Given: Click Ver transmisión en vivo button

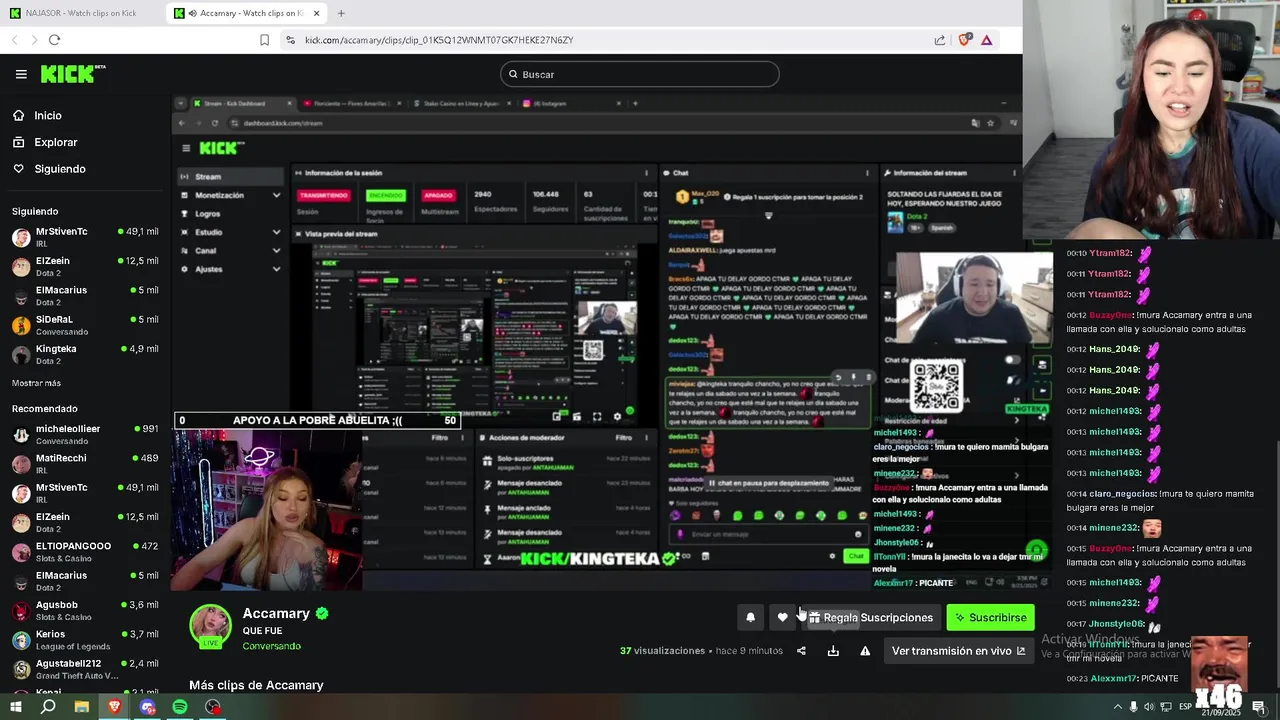Looking at the screenshot, I should pyautogui.click(x=958, y=651).
